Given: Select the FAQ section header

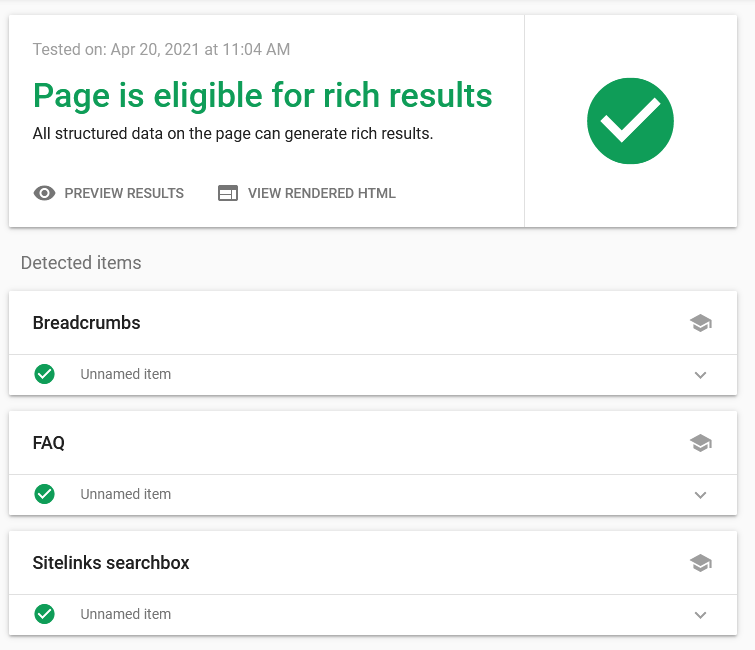Looking at the screenshot, I should 373,442.
